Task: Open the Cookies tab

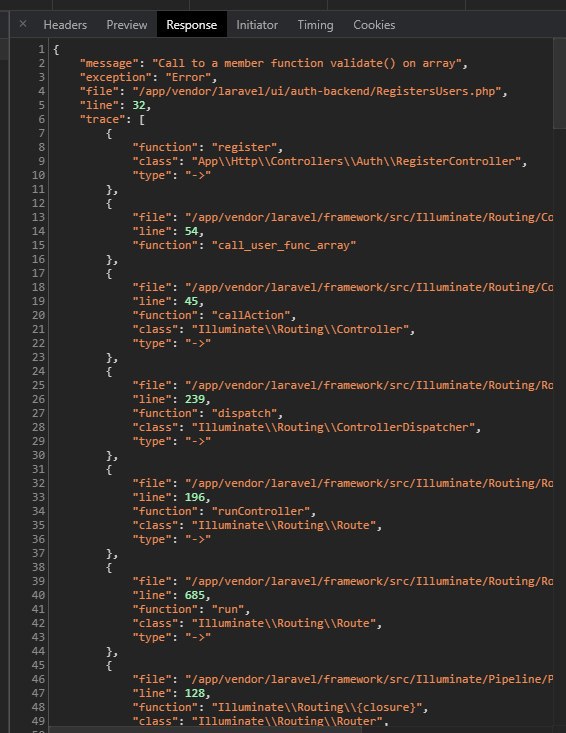Action: point(374,25)
